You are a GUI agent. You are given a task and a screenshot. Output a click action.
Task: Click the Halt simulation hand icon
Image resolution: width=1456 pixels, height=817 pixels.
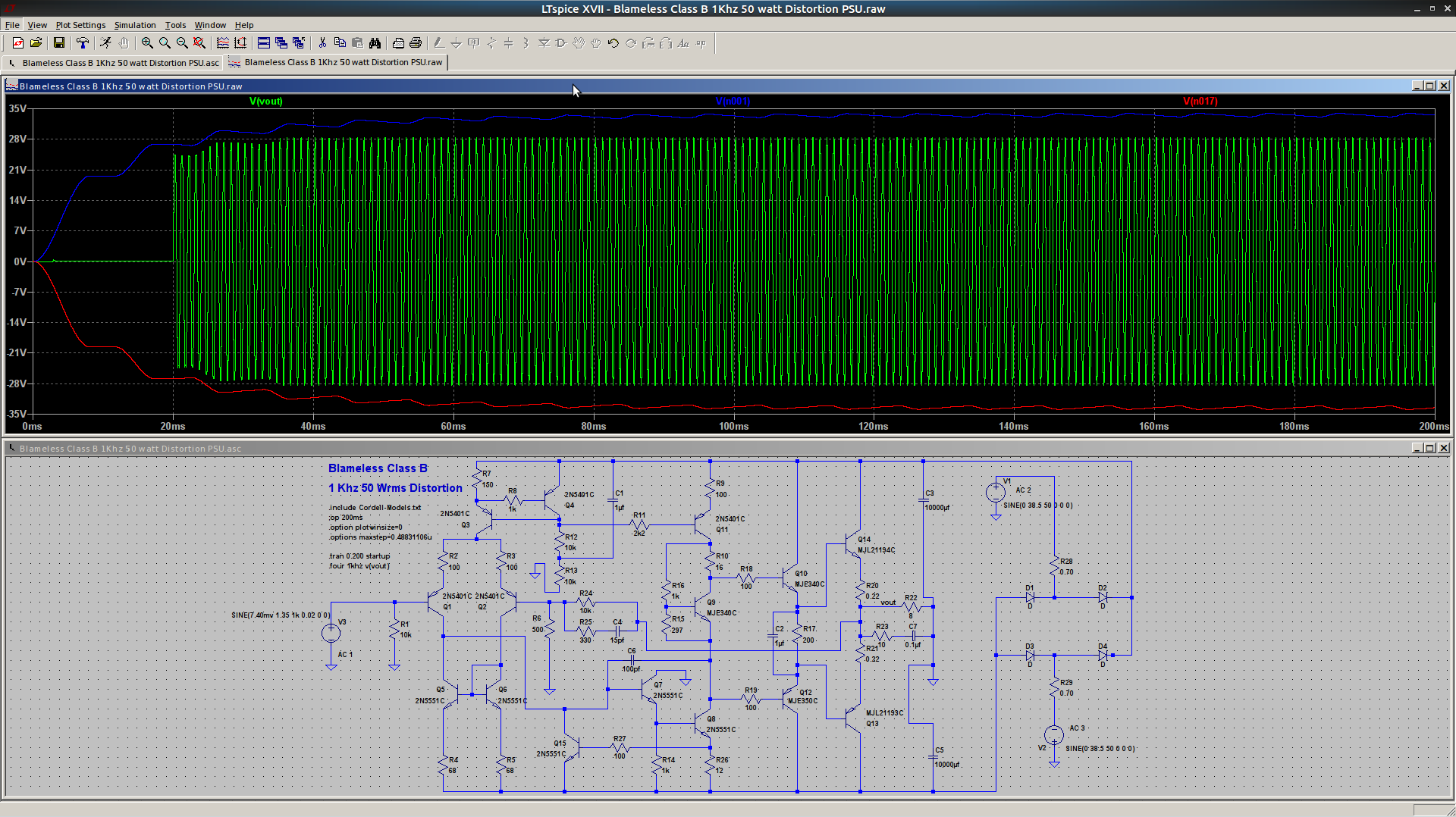pyautogui.click(x=124, y=43)
